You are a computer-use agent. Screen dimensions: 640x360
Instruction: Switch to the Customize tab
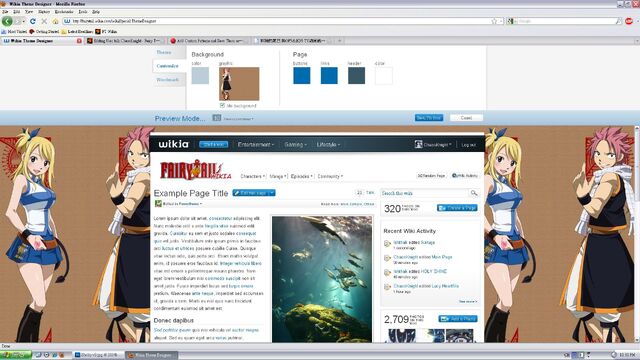pos(168,66)
